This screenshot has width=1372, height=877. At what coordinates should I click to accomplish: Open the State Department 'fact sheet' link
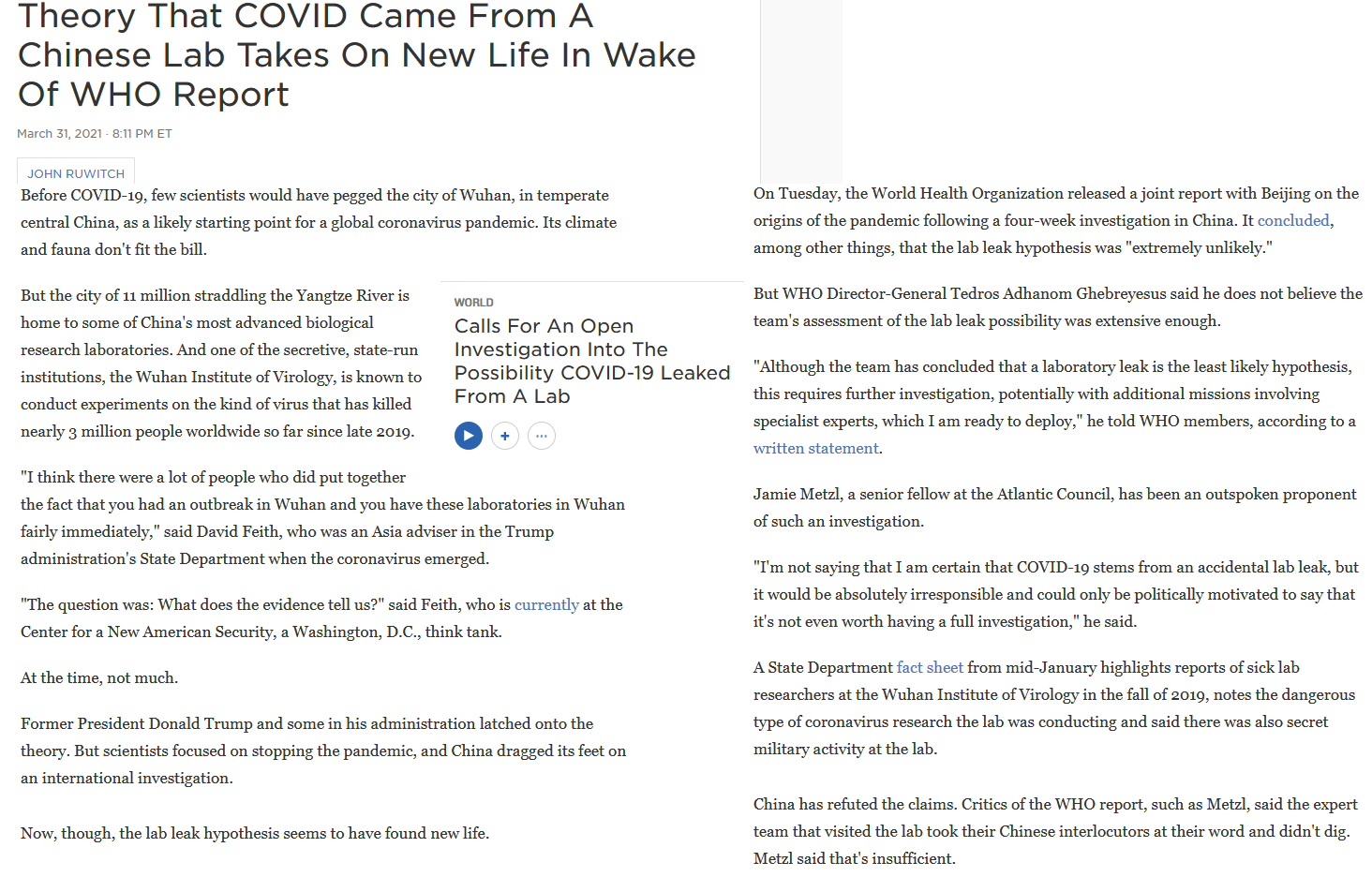pos(930,667)
